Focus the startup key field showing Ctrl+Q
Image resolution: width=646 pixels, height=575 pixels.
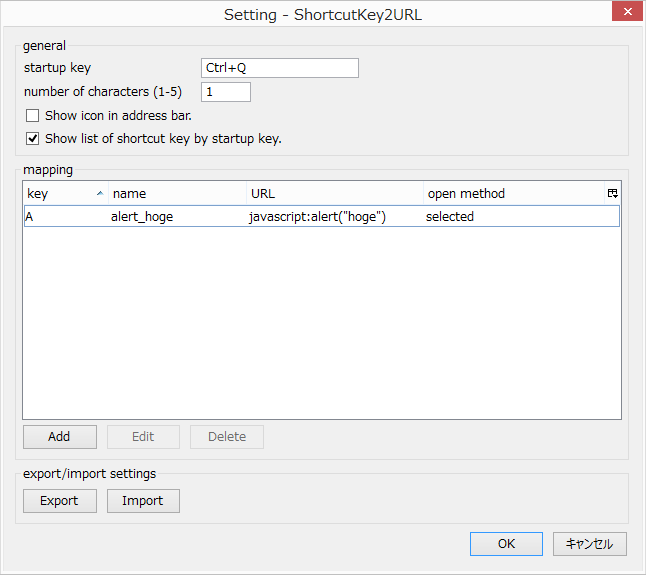click(280, 68)
